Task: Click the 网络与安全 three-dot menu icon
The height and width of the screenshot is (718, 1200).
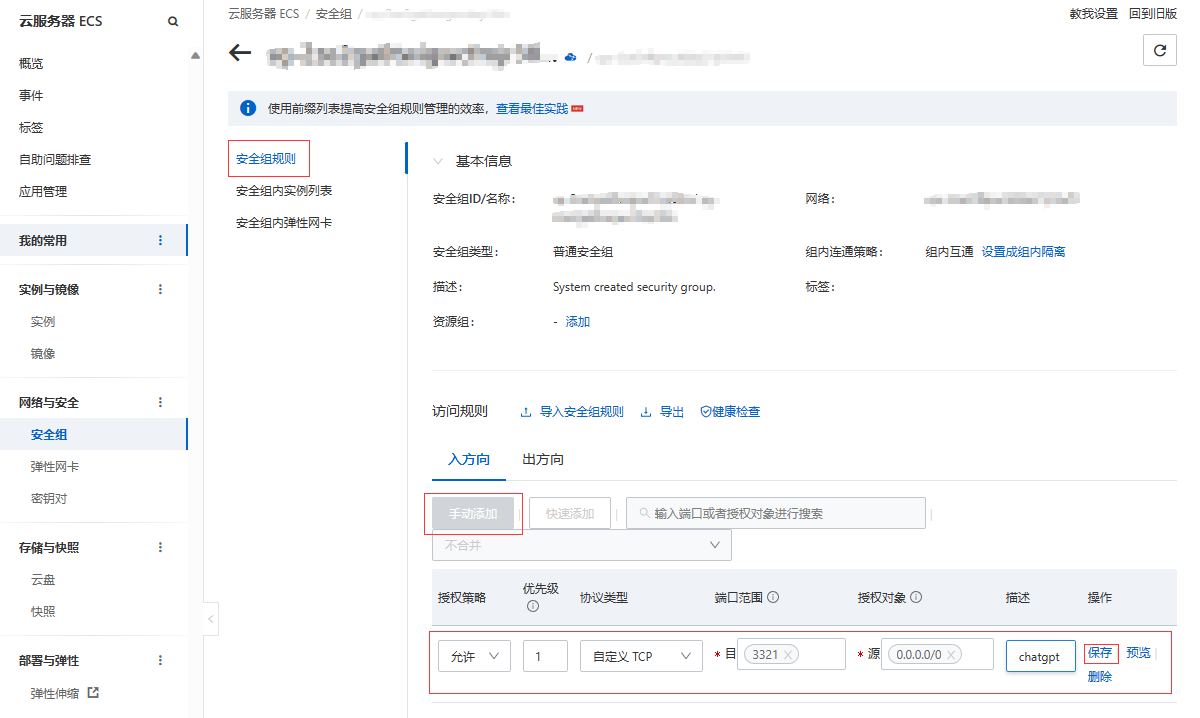Action: [160, 402]
